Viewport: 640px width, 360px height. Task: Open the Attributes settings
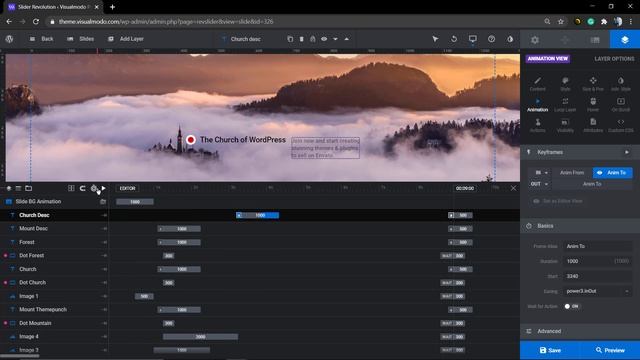593,126
